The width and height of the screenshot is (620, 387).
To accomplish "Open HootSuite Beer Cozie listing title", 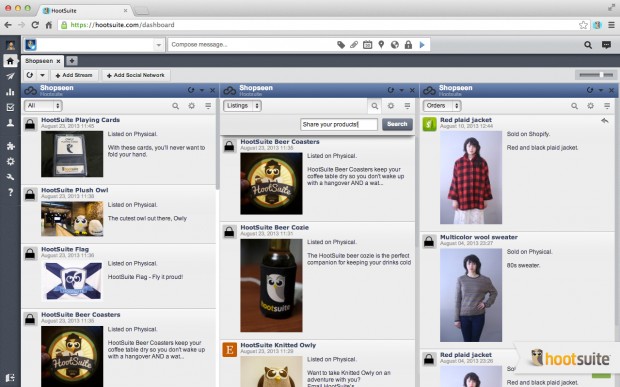I will 275,227.
